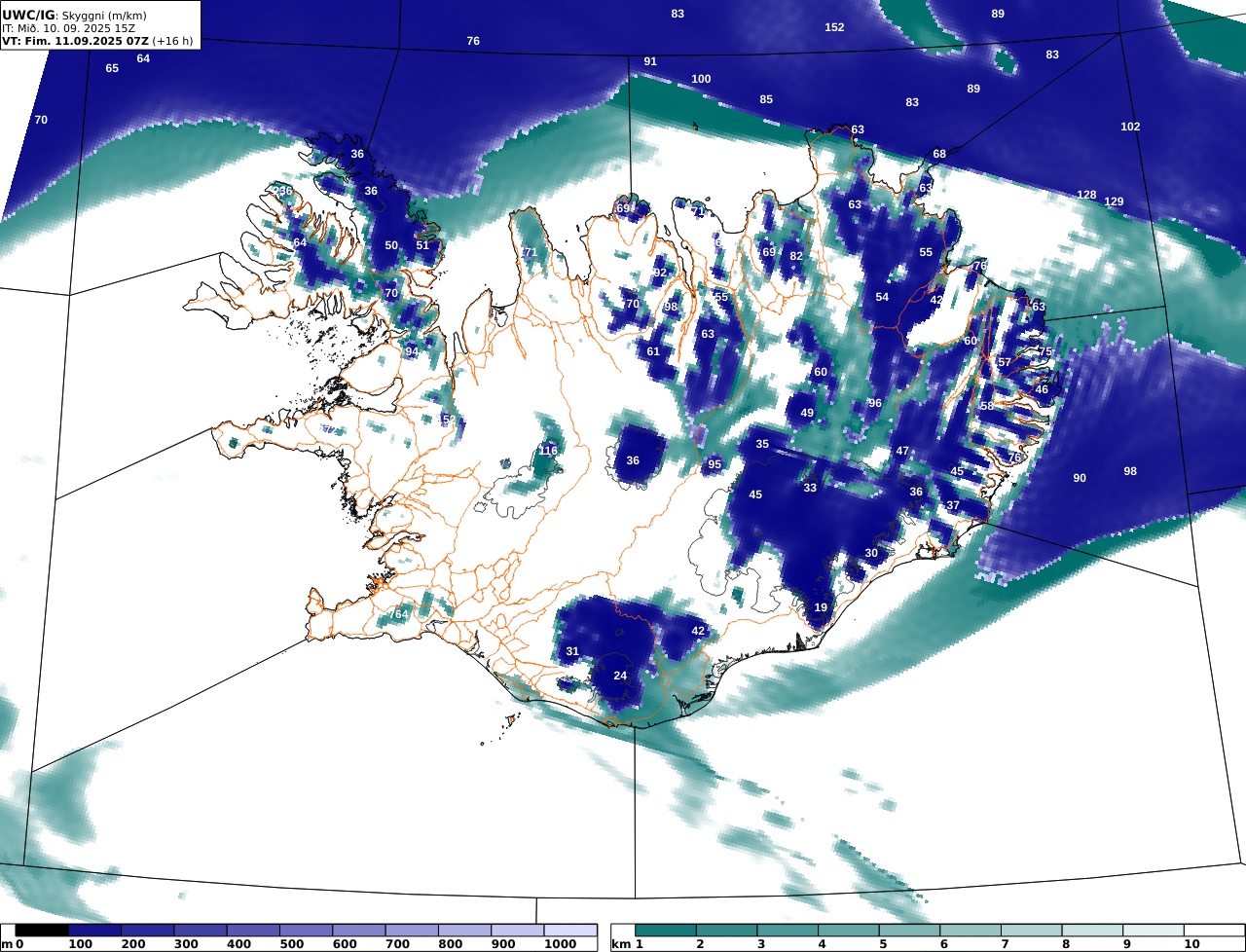The image size is (1246, 952).
Task: Choose the palest swatch between 900 and 1000 m
Action: (517, 931)
